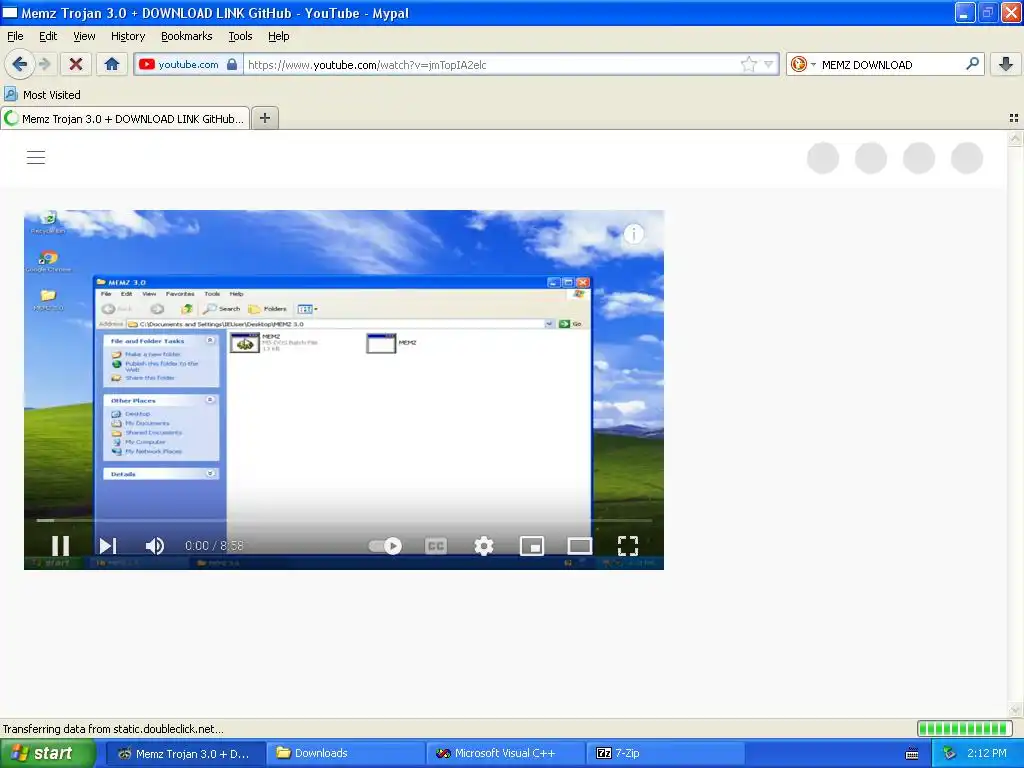Toggle closed captions CC

pyautogui.click(x=436, y=545)
